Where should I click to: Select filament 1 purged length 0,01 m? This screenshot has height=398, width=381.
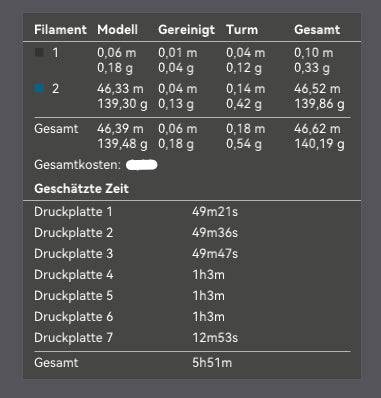pyautogui.click(x=178, y=53)
